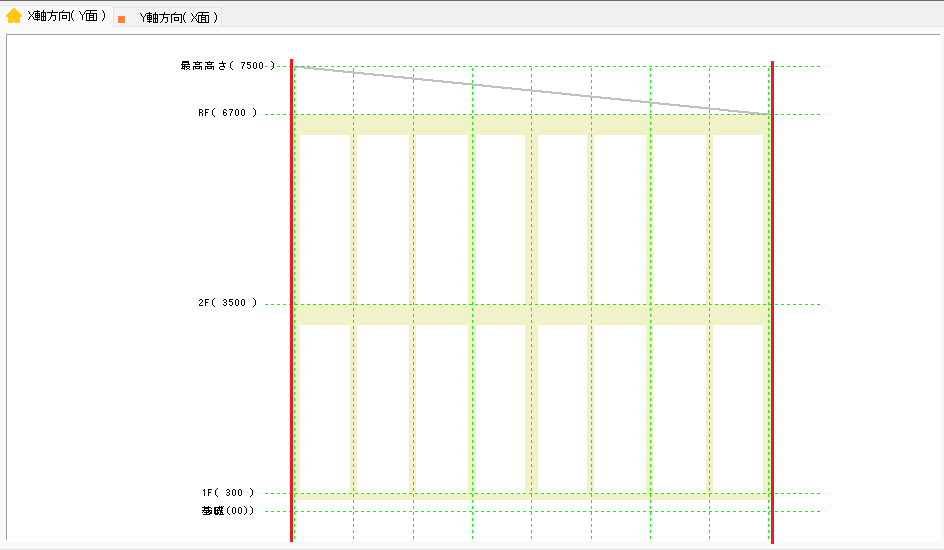This screenshot has height=550, width=944.
Task: Select the 最高高さ(7500) height label
Action: [x=227, y=66]
